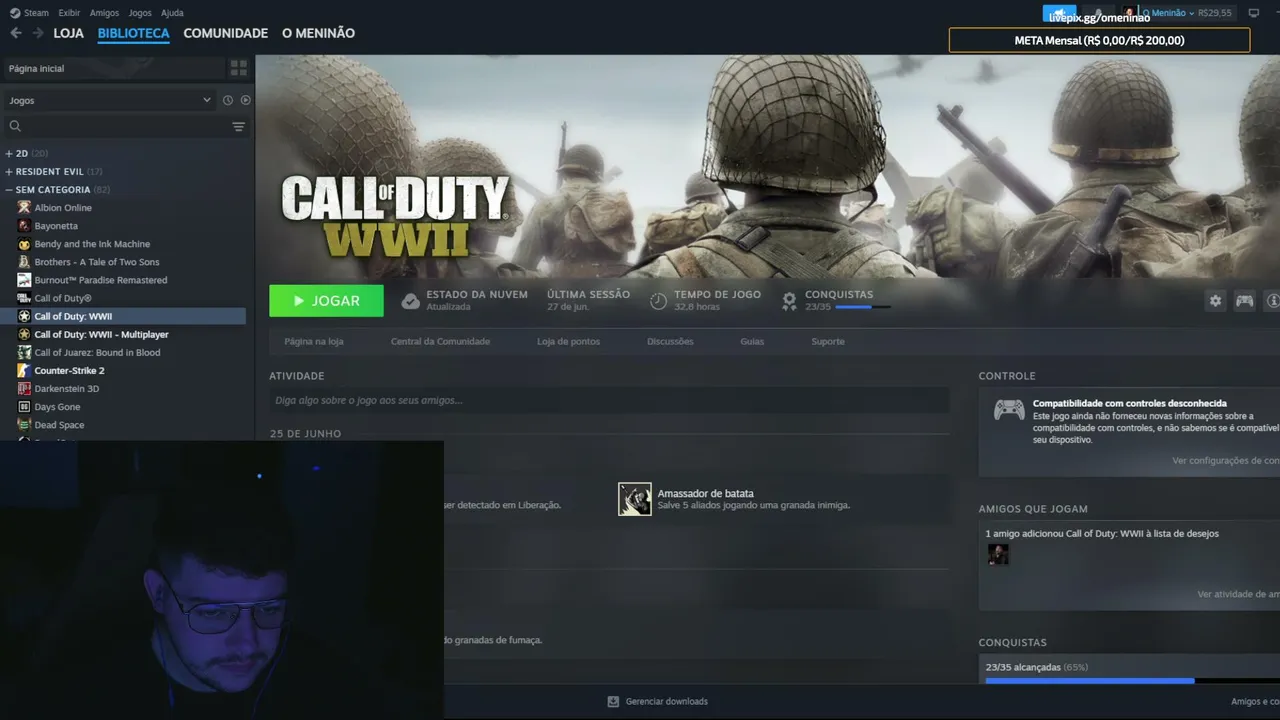Select Burnout Paradise Remastered in library
Viewport: 1280px width, 720px height.
tap(101, 280)
